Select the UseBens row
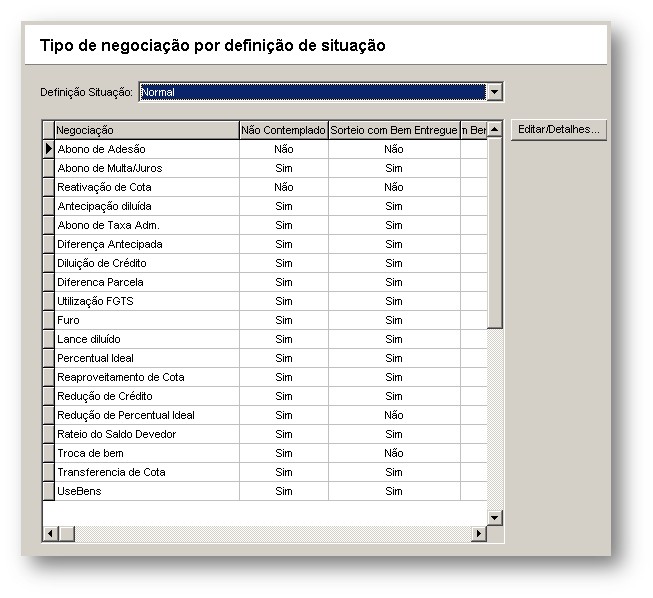 pos(265,491)
